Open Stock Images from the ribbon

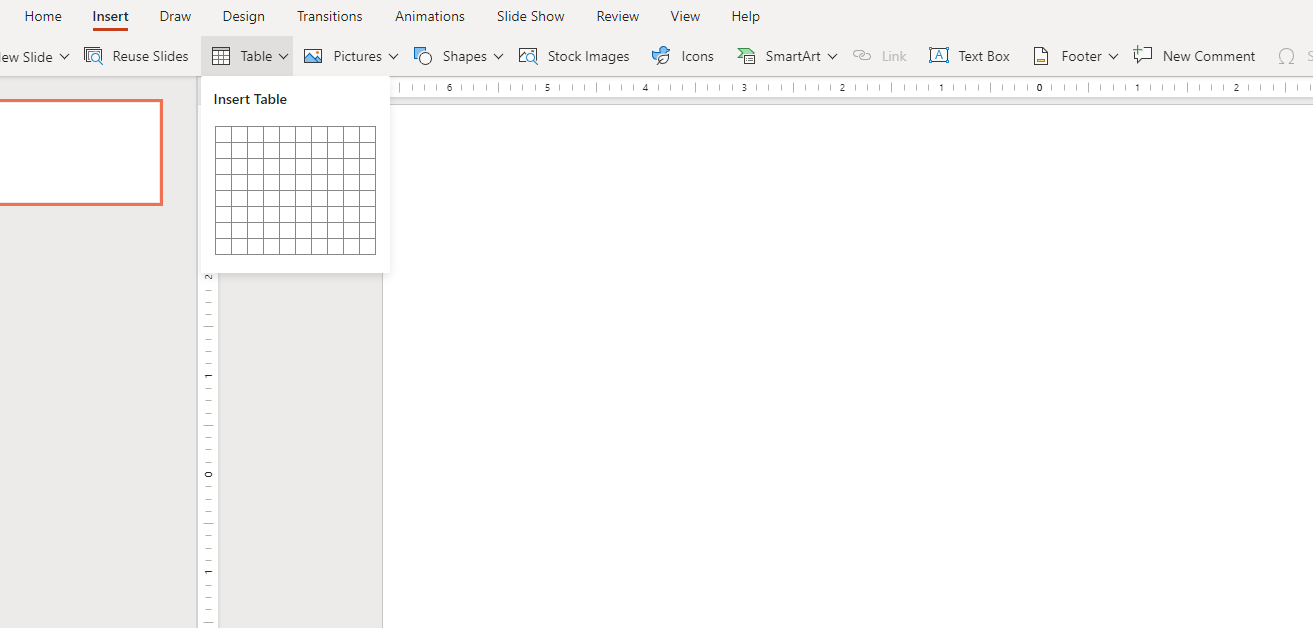[575, 56]
